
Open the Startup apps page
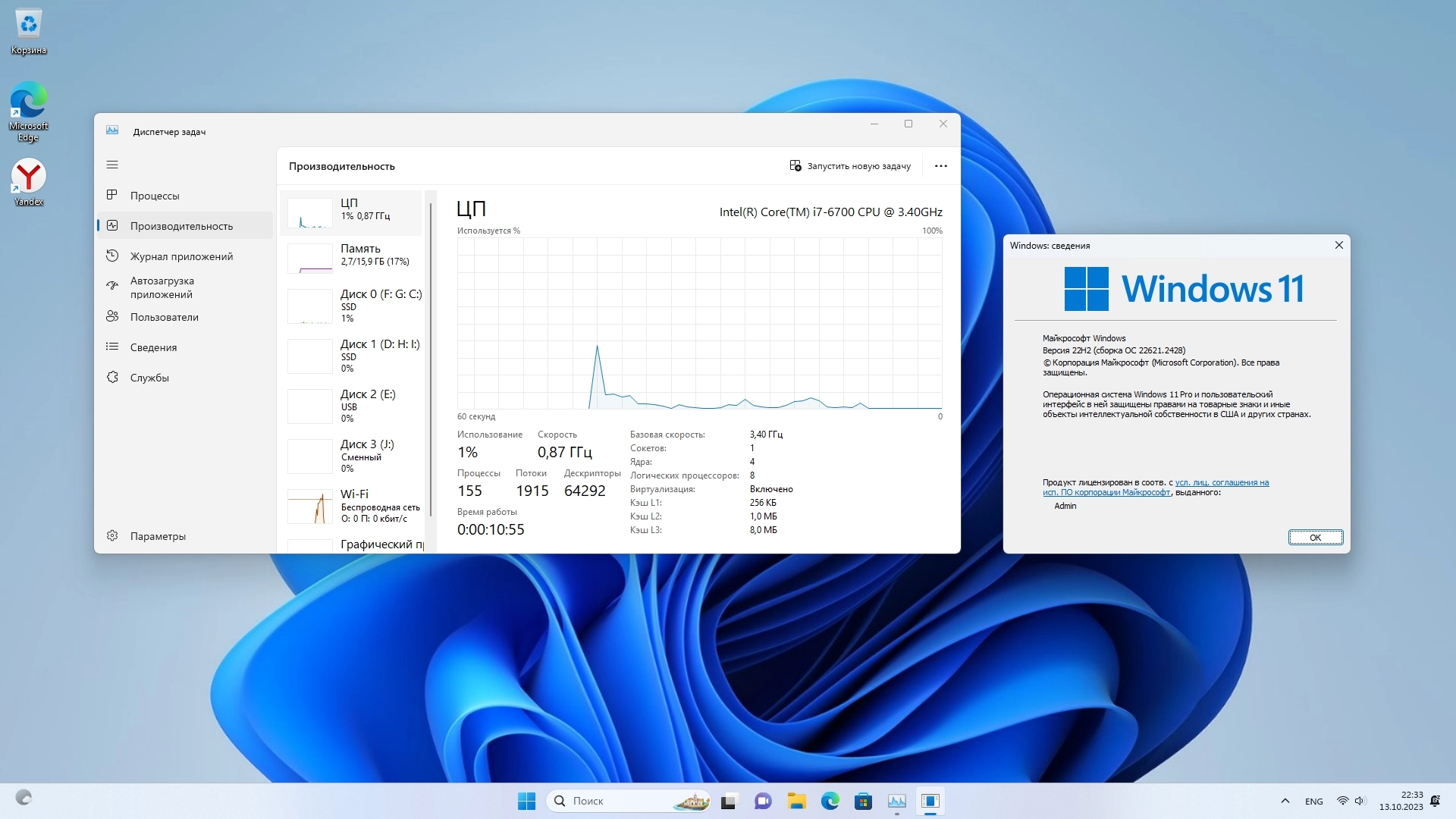162,287
